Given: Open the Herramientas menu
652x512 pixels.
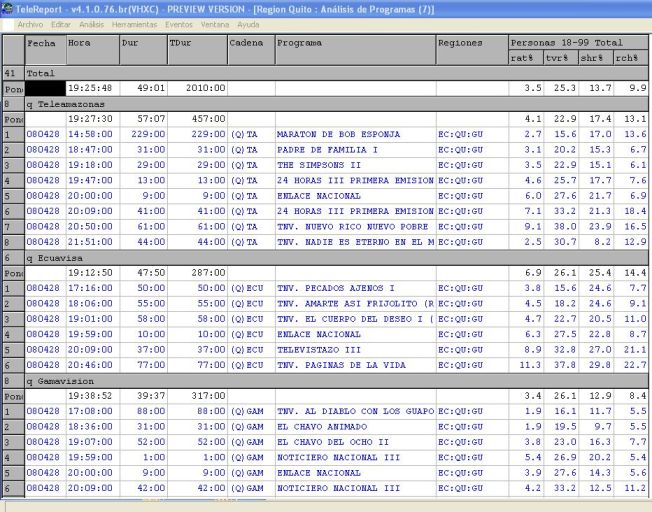Looking at the screenshot, I should point(134,25).
